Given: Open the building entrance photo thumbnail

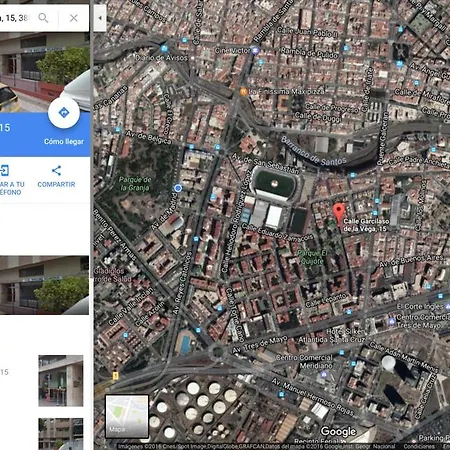Looking at the screenshot, I should [x=61, y=381].
